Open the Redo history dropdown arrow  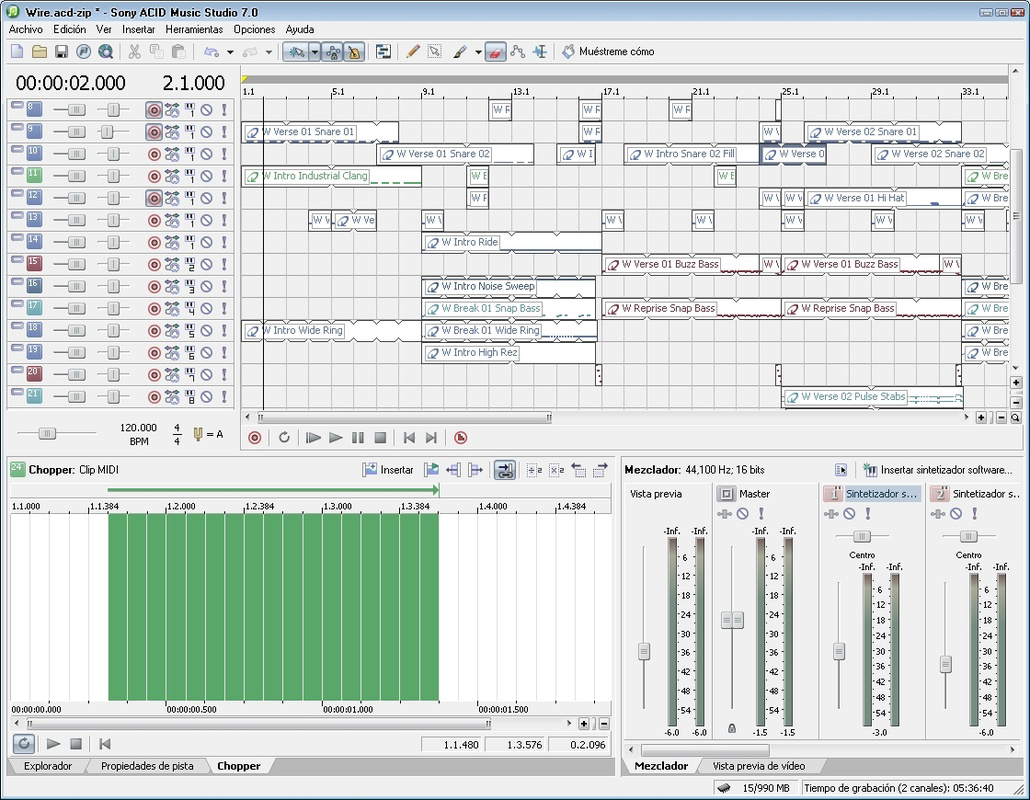pyautogui.click(x=269, y=52)
